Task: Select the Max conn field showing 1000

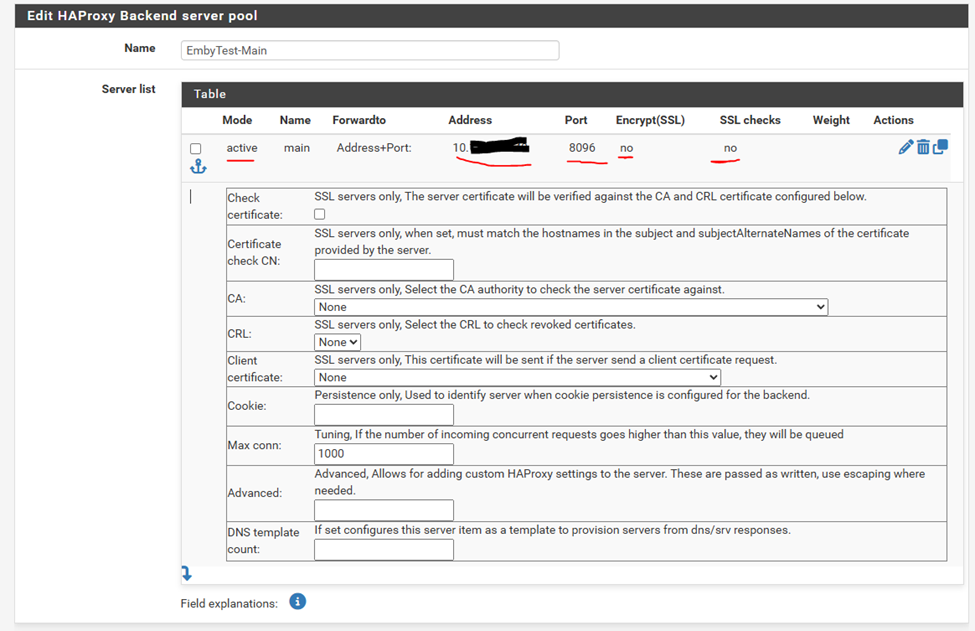Action: 384,453
